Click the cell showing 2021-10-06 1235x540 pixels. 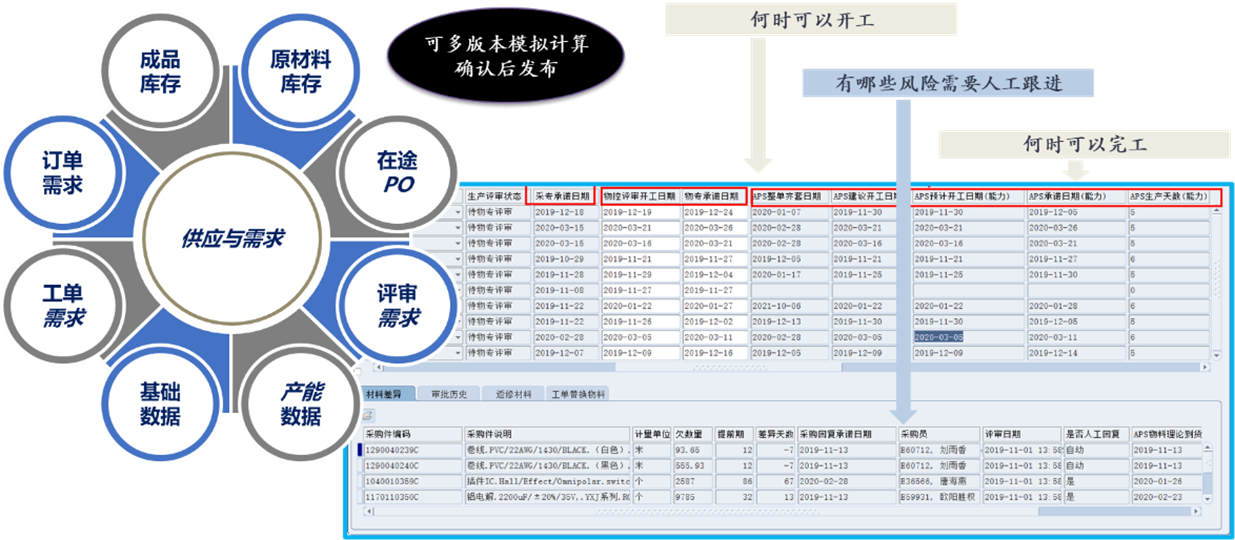(x=789, y=306)
